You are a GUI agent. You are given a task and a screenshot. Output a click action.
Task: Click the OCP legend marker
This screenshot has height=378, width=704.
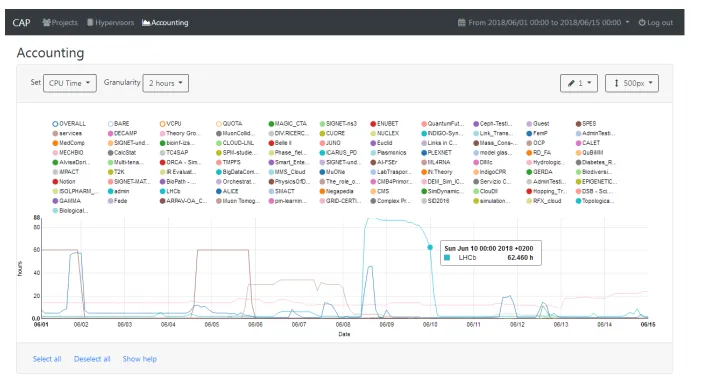(x=529, y=143)
